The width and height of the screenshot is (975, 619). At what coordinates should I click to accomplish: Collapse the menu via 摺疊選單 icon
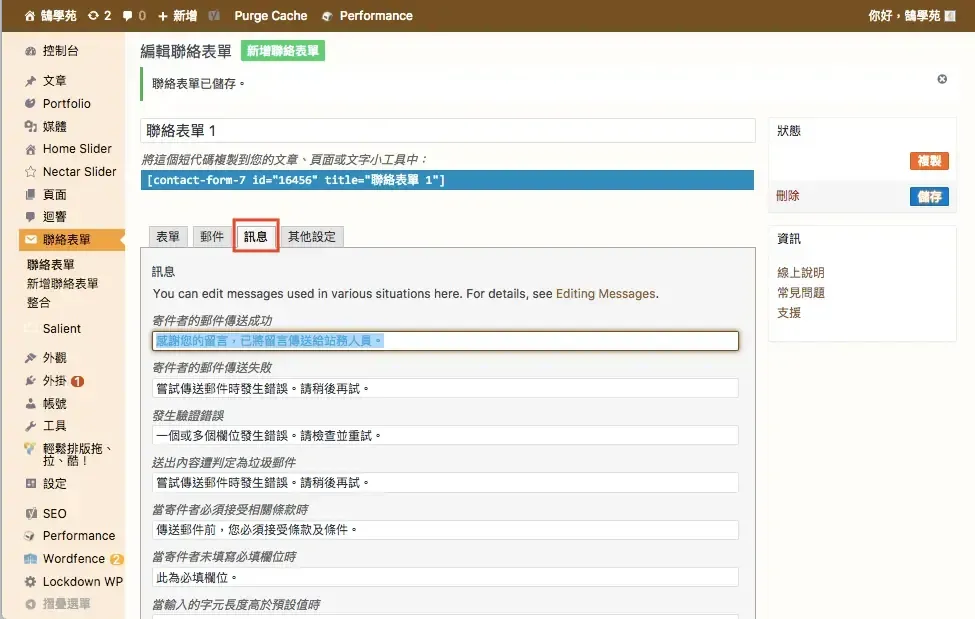coord(30,604)
